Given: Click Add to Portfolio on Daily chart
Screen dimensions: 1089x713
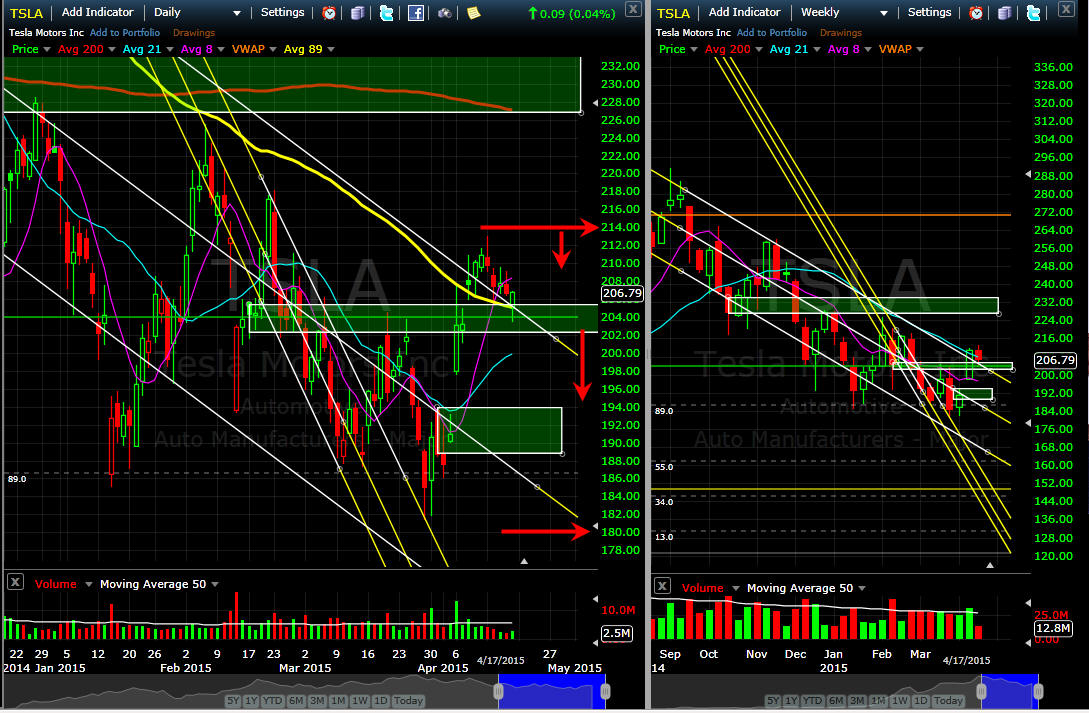Looking at the screenshot, I should click(124, 33).
